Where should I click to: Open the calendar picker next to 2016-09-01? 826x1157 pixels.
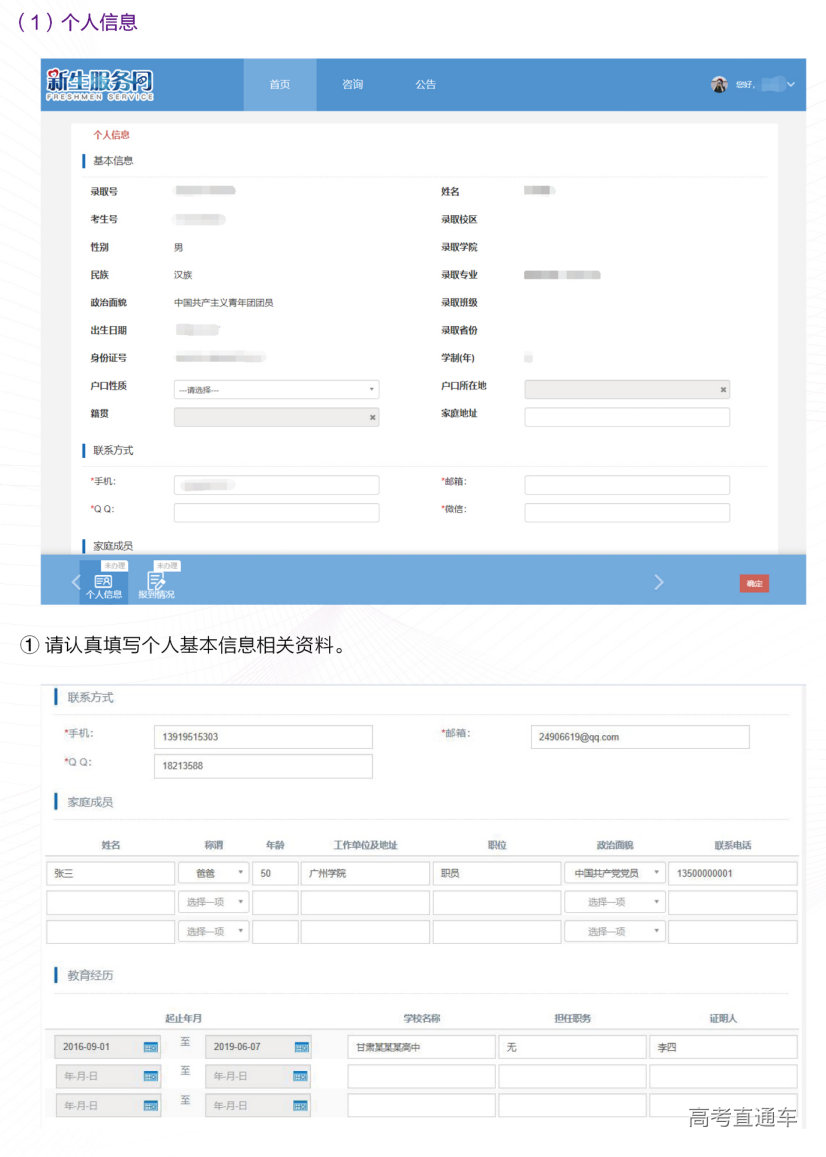[152, 1045]
